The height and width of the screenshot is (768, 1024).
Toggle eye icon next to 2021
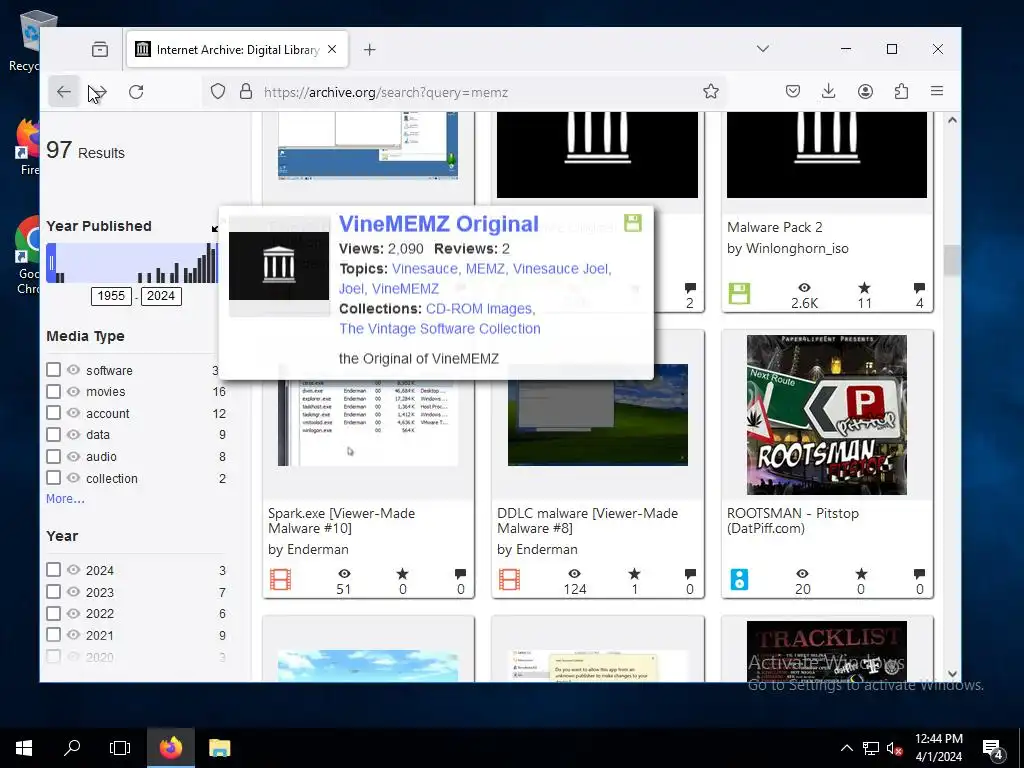click(73, 635)
